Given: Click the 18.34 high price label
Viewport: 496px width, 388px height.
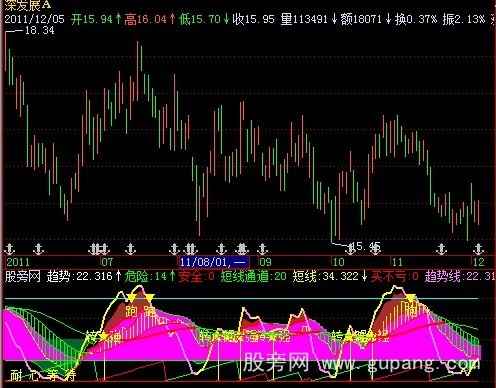Looking at the screenshot, I should click(x=39, y=30).
